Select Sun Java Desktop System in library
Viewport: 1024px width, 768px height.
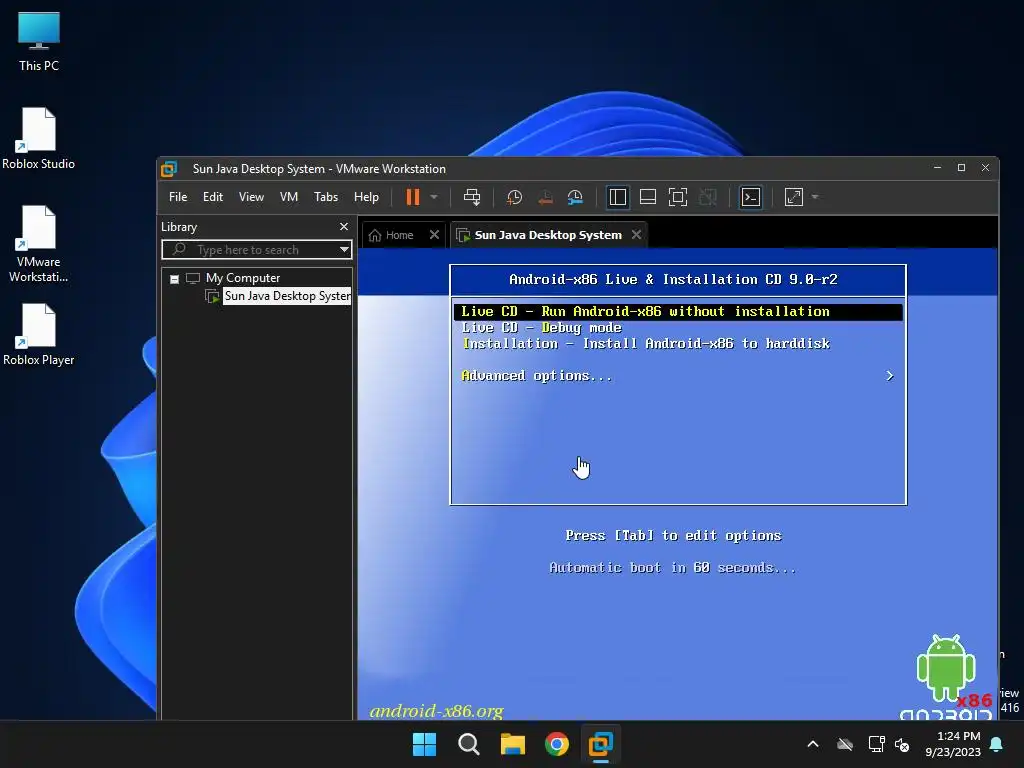tap(287, 296)
